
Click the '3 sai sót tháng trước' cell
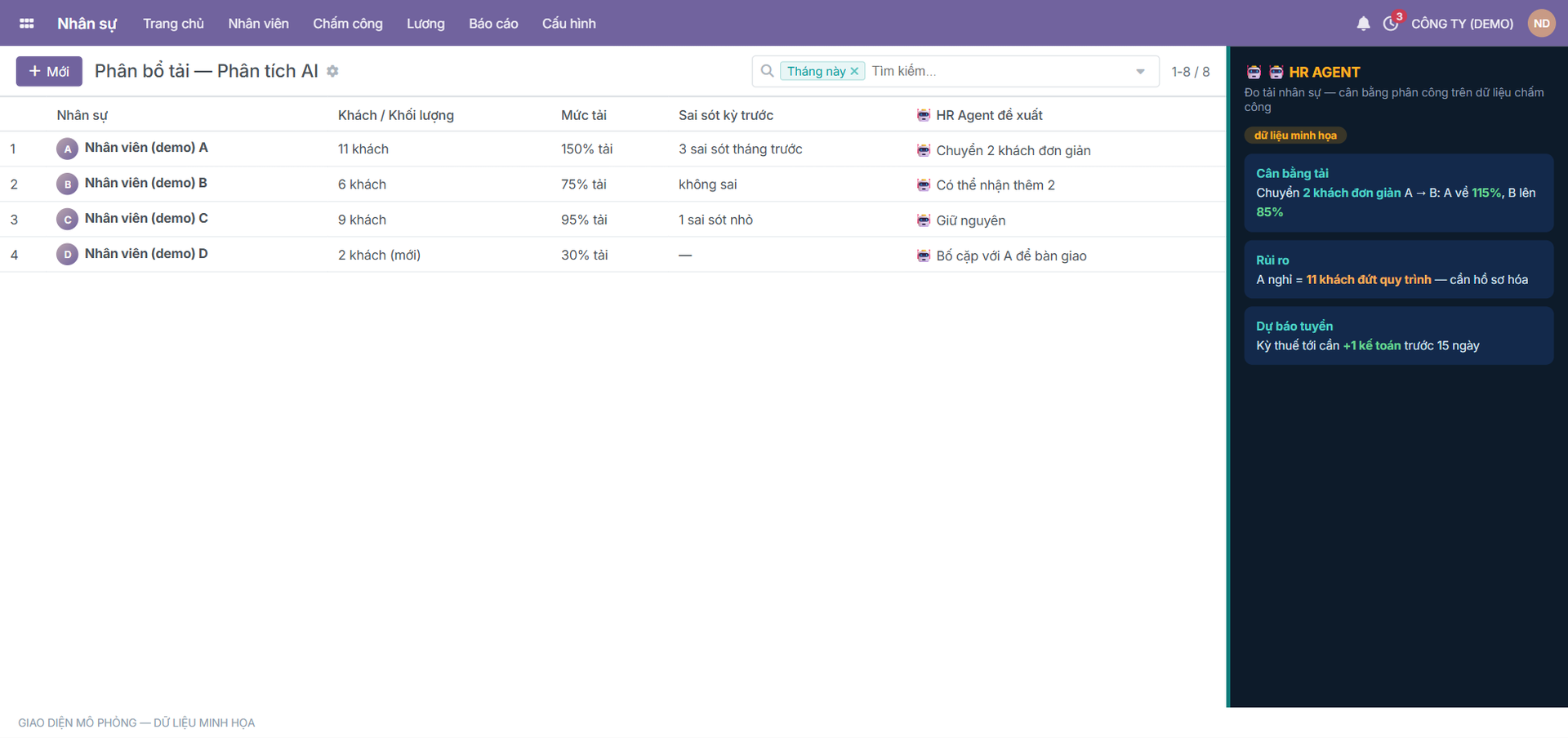741,149
